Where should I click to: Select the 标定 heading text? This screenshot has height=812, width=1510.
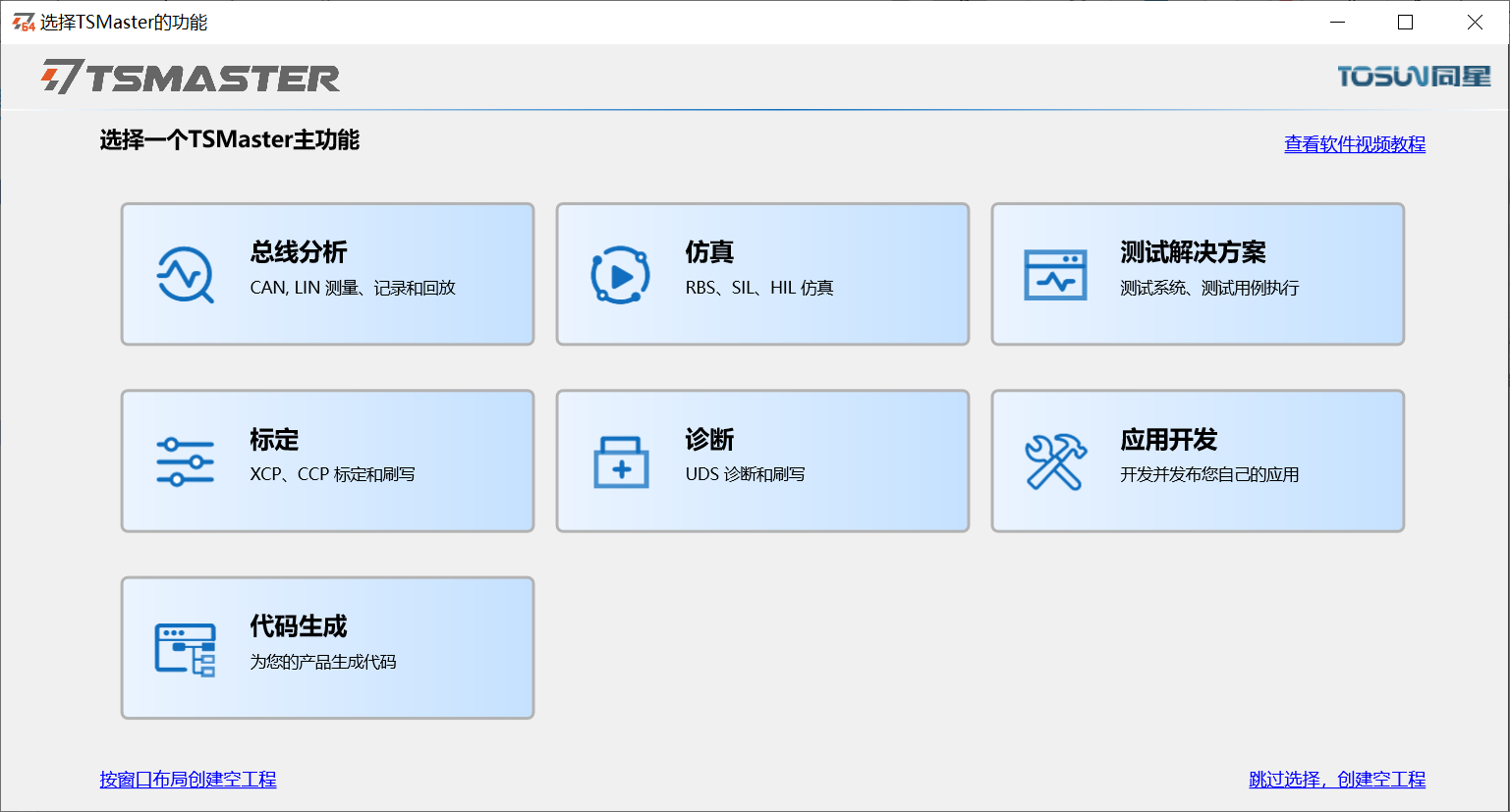[x=274, y=439]
